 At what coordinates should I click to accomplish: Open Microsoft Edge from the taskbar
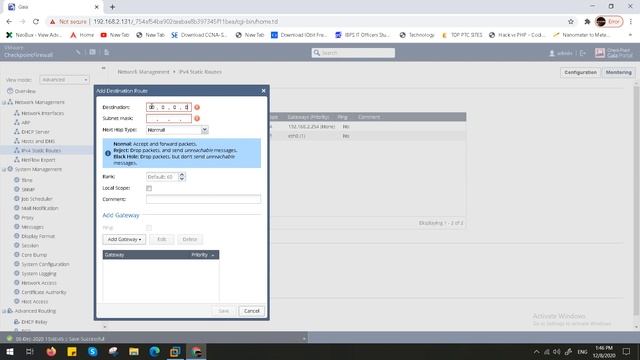tap(154, 352)
